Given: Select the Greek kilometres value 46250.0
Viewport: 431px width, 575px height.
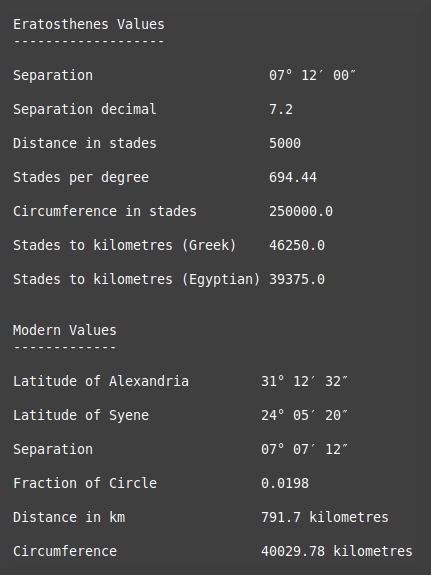Looking at the screenshot, I should pos(297,245).
